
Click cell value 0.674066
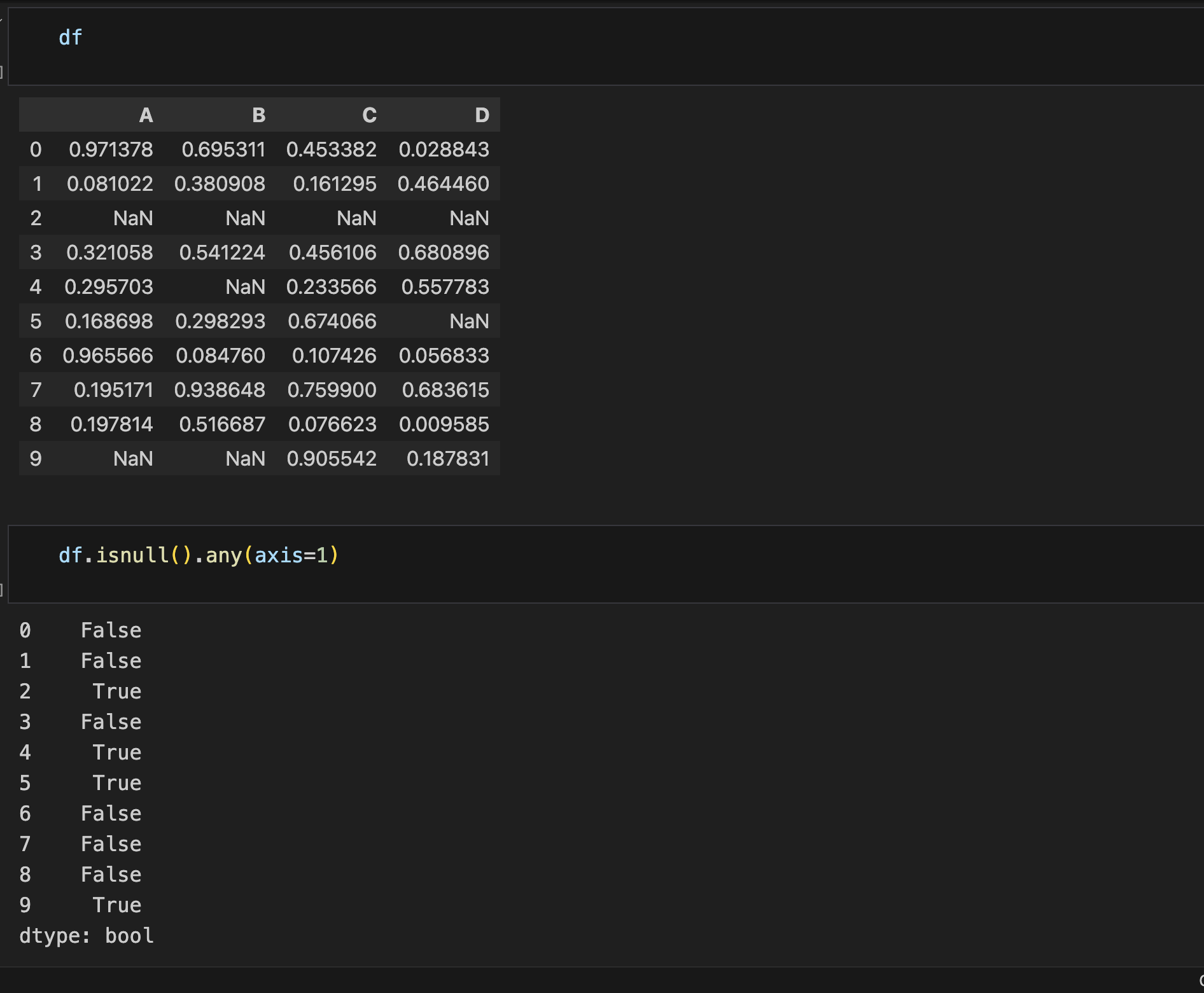(x=332, y=321)
